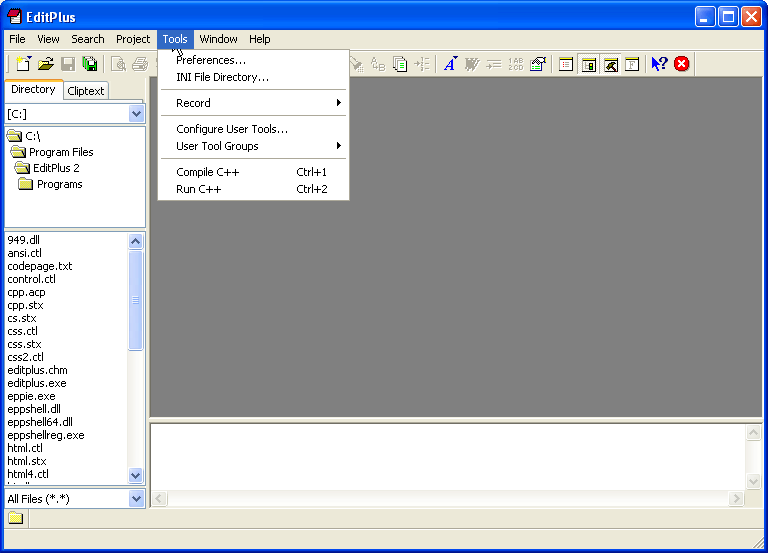Click the file list scroll up arrow
Viewport: 768px width, 553px height.
[x=136, y=241]
